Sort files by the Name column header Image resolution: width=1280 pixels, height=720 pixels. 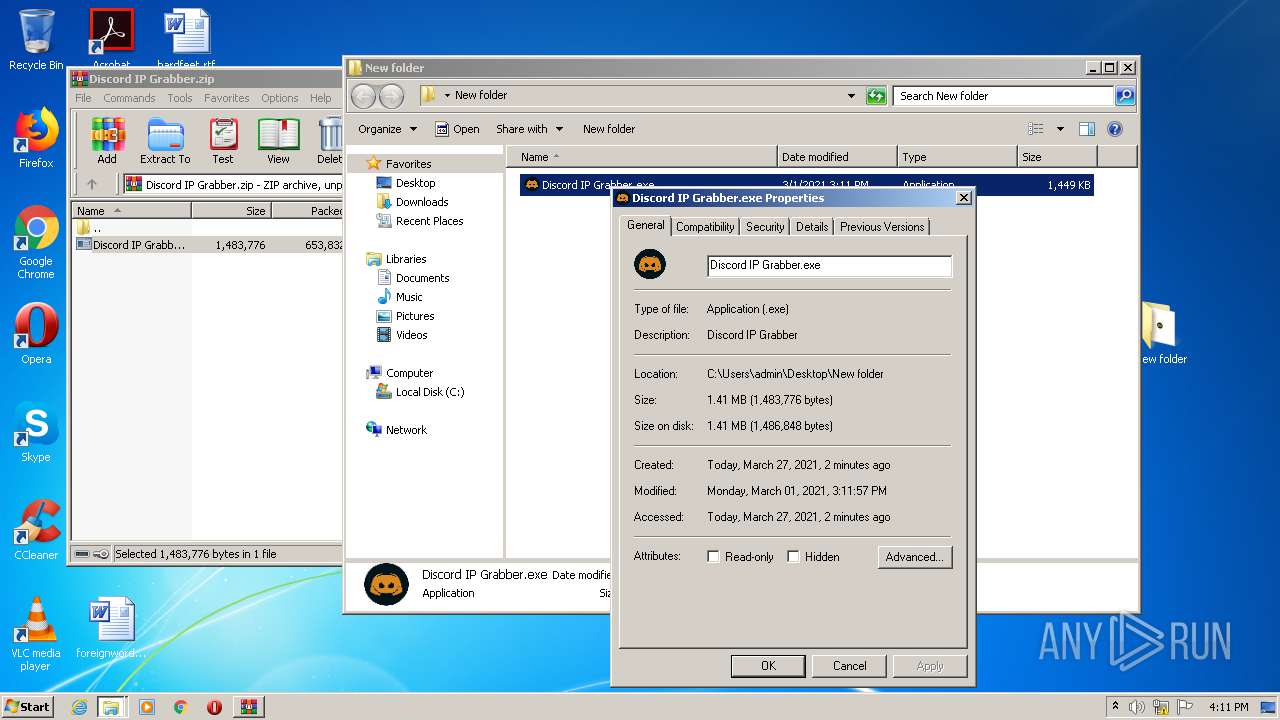pos(641,157)
